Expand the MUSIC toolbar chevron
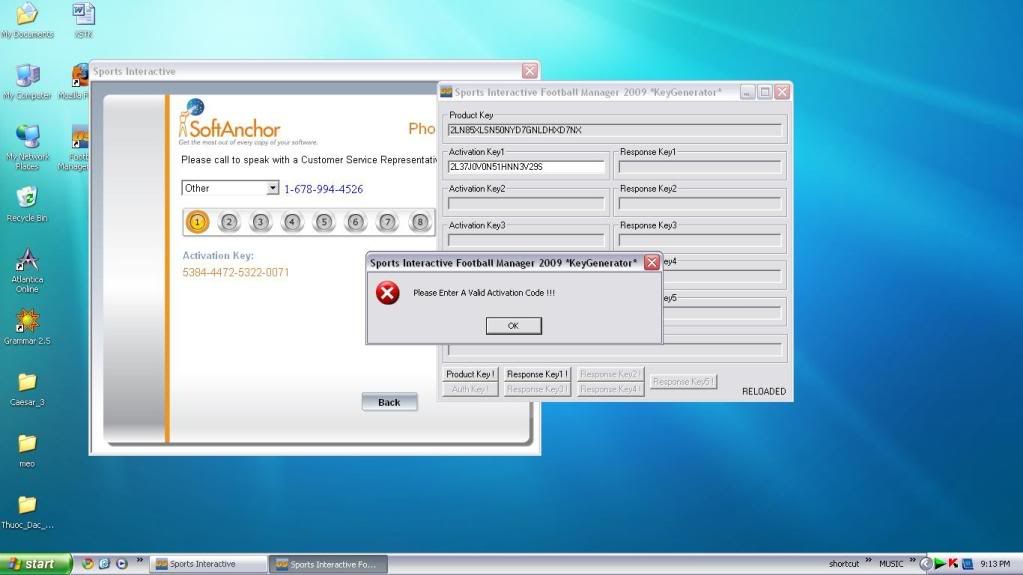Viewport: 1023px width, 575px height. point(912,561)
